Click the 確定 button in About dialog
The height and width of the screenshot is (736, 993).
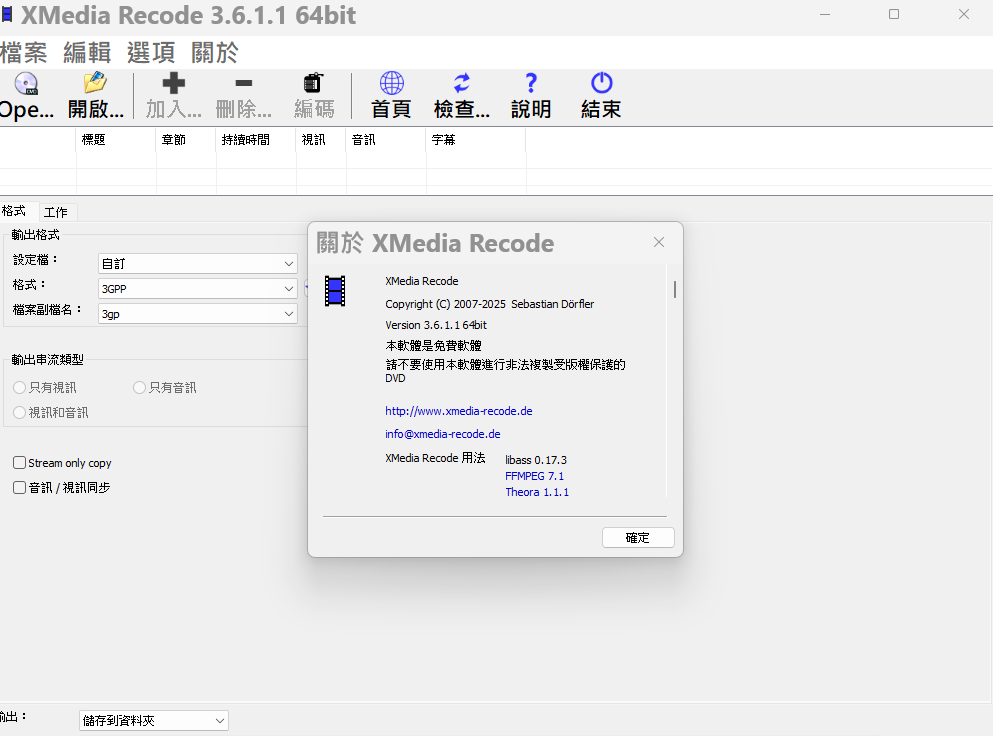(x=638, y=538)
